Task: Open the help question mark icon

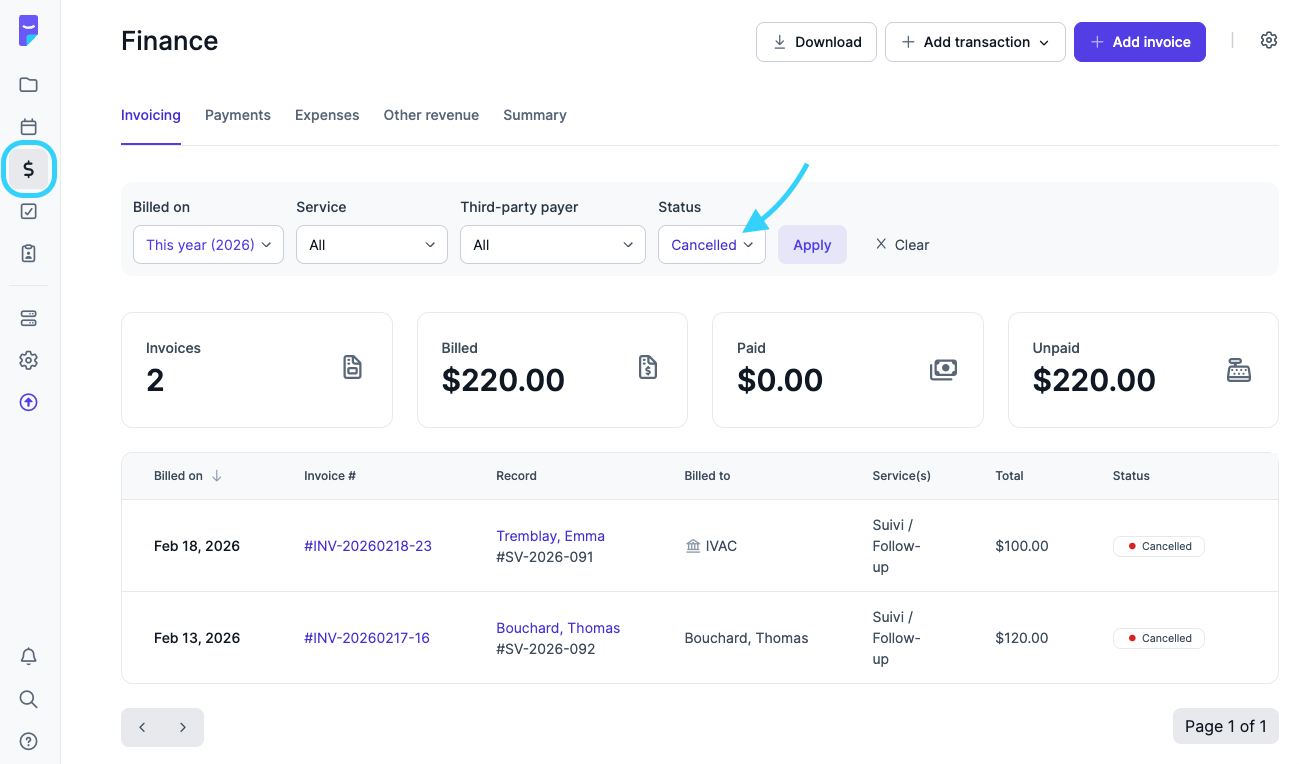Action: [x=29, y=741]
